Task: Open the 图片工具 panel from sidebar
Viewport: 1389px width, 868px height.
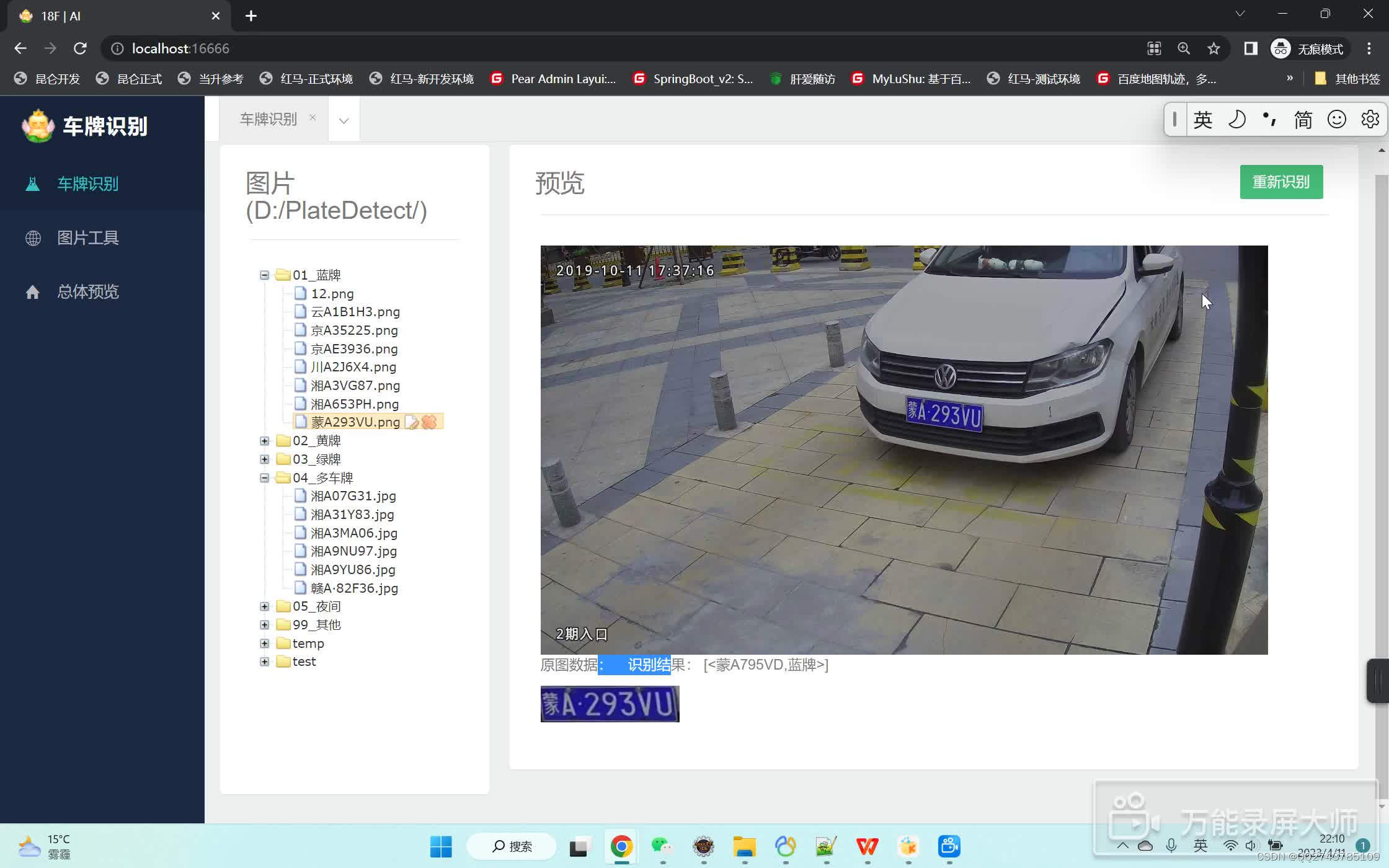Action: [x=87, y=237]
